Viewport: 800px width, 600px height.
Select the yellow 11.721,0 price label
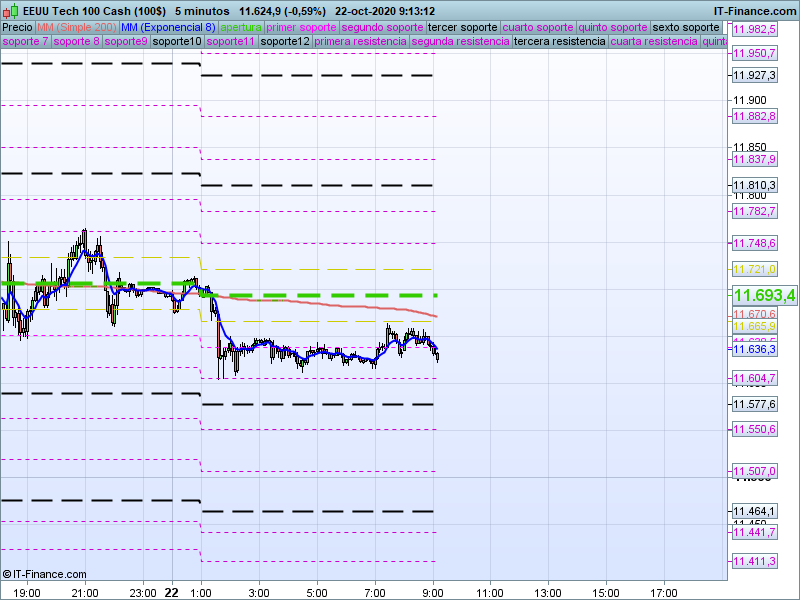(755, 270)
